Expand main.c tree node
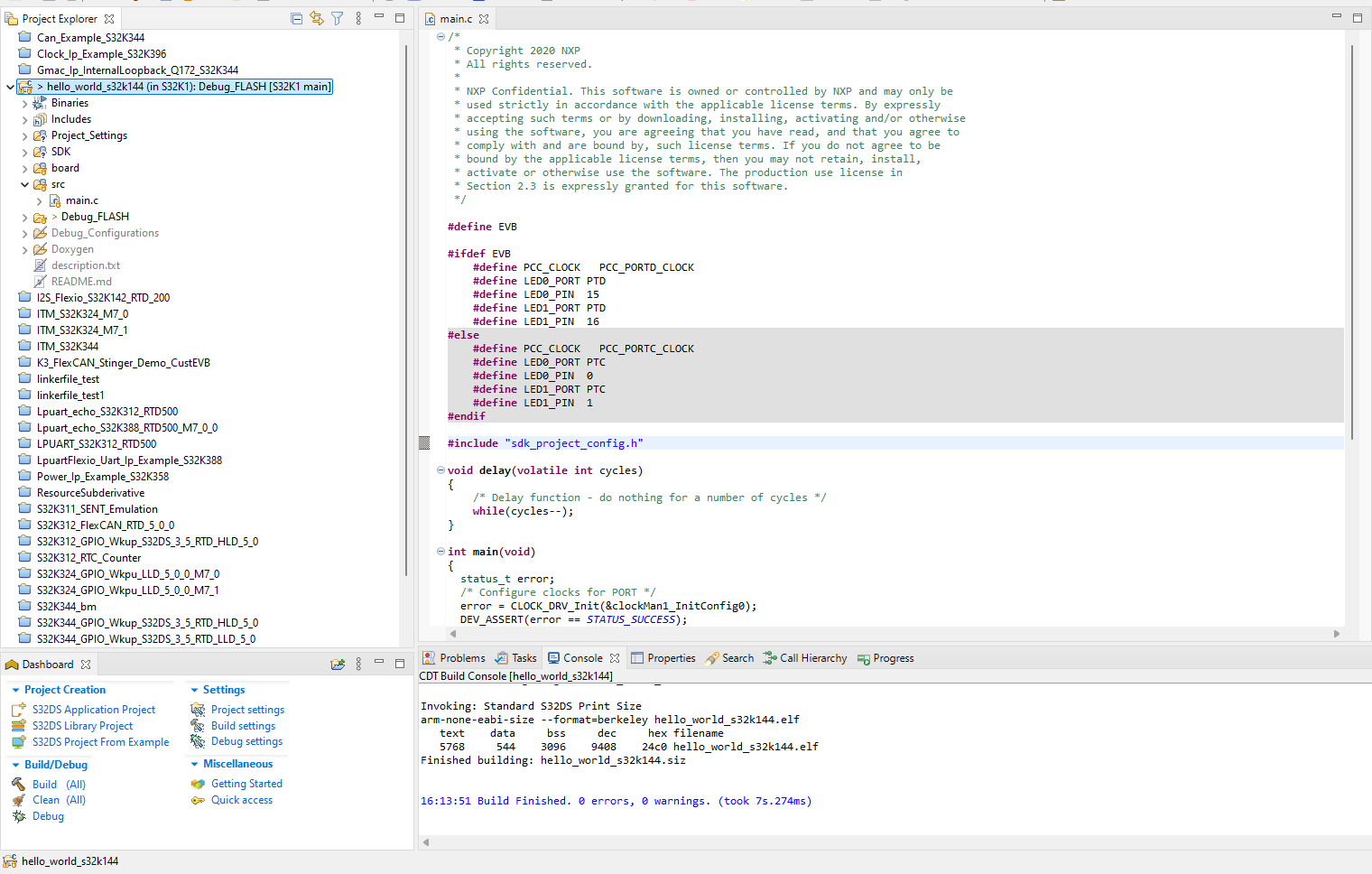Viewport: 1372px width, 874px height. click(x=39, y=200)
